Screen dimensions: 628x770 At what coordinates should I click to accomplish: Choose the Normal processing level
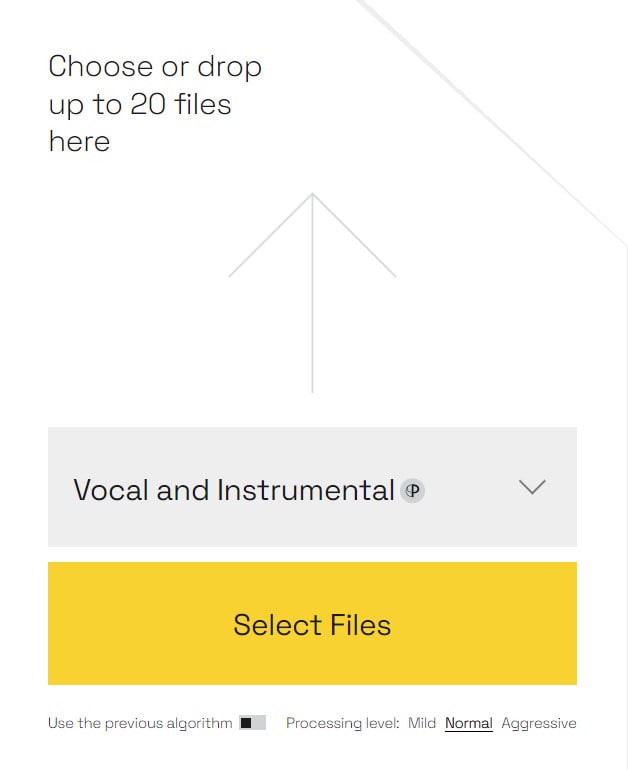(x=469, y=723)
